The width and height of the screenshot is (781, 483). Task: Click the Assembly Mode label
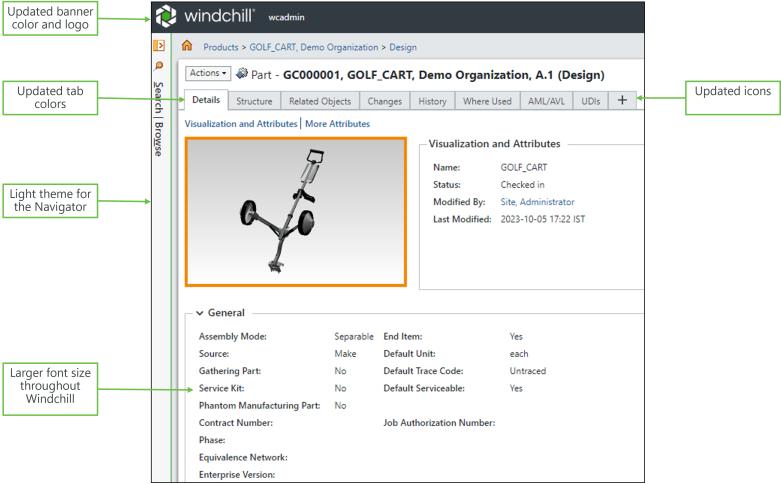[x=233, y=337]
